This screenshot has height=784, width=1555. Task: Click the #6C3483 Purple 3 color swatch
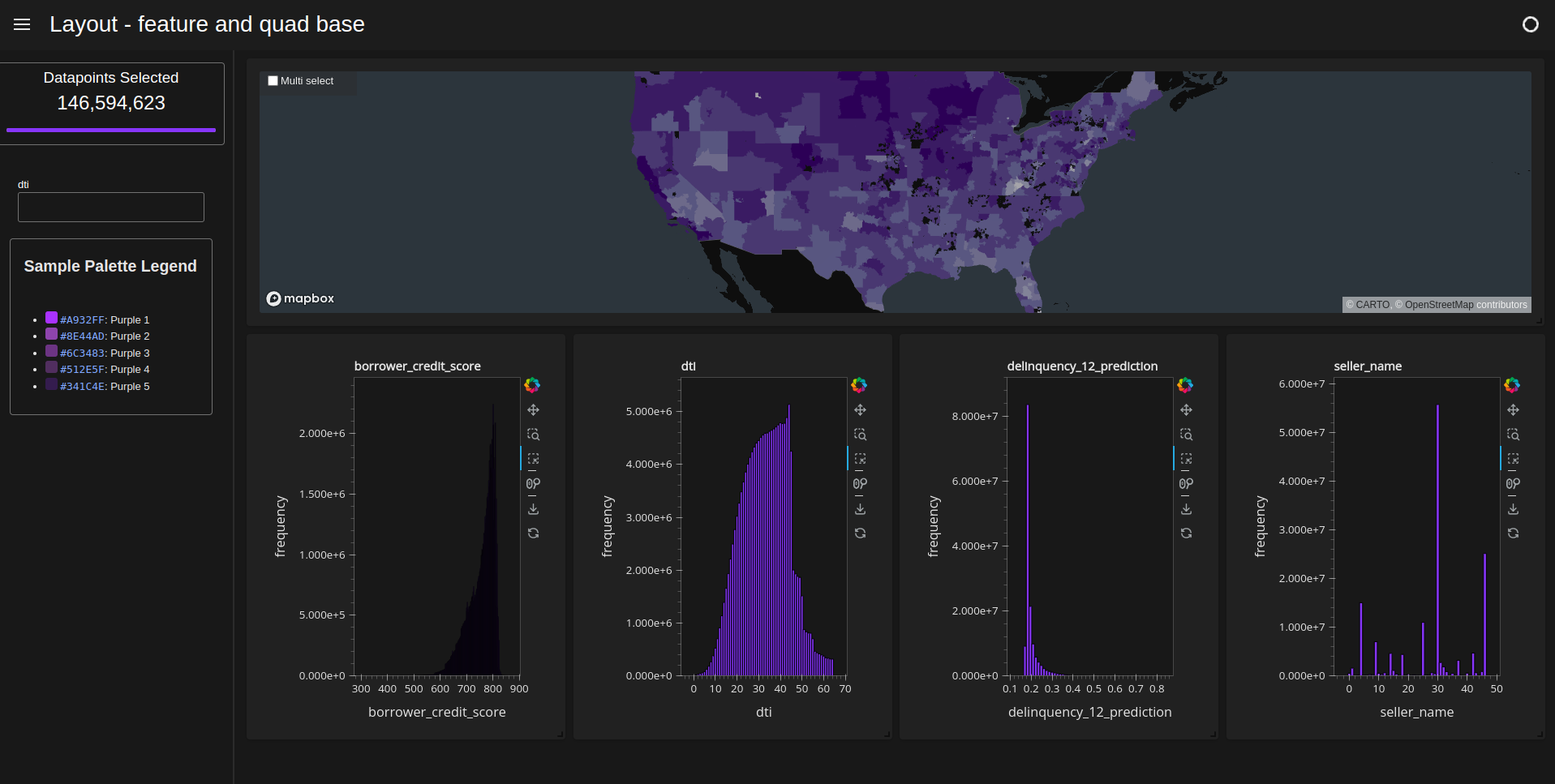[51, 351]
